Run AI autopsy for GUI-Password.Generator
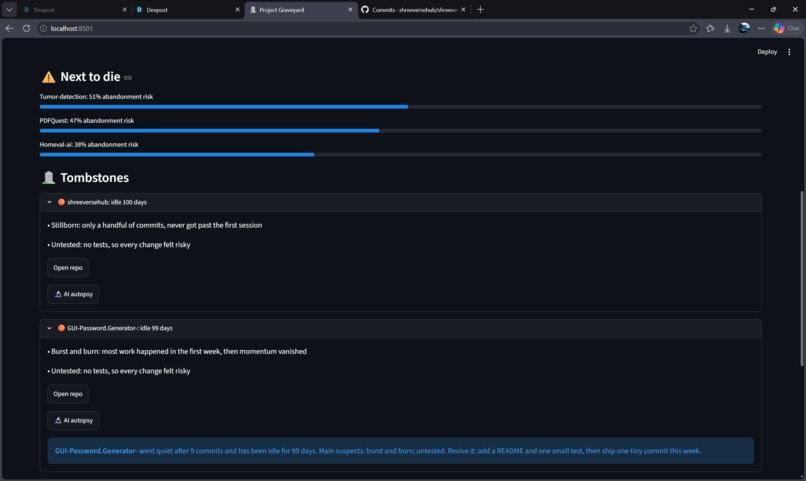 point(73,420)
